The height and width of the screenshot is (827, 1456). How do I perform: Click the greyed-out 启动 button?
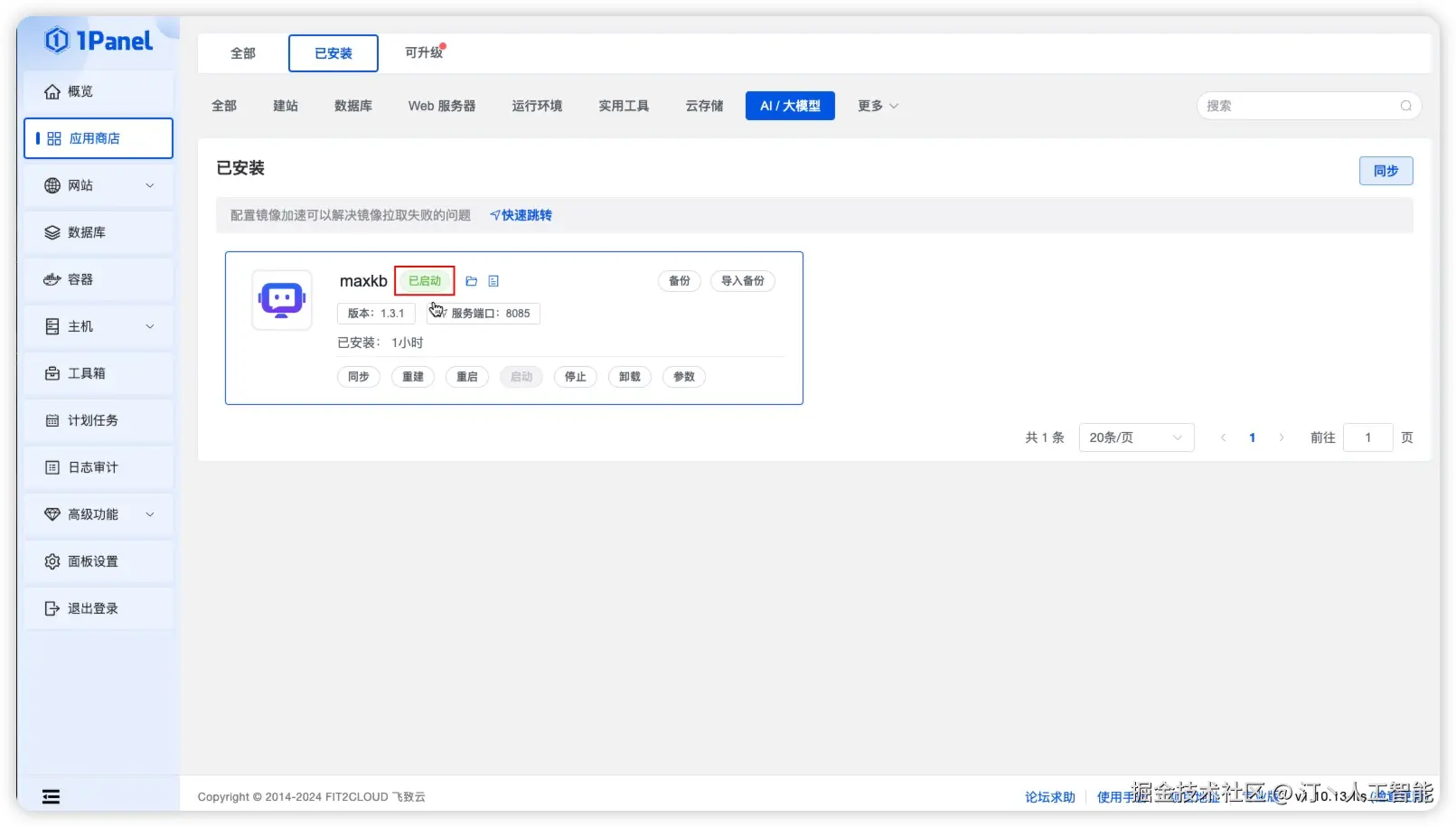[x=521, y=377]
